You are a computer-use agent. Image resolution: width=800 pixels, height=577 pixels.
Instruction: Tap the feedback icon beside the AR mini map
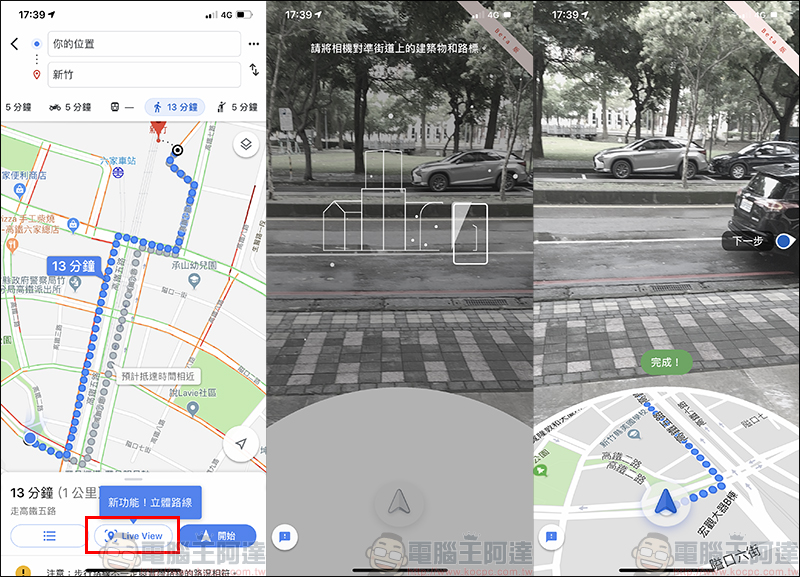pos(550,537)
